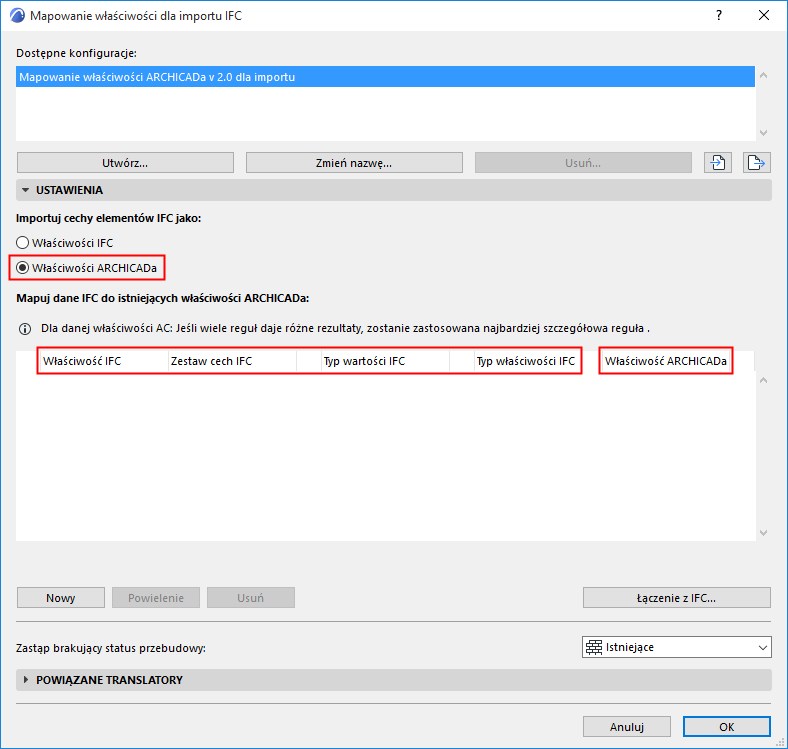Click the configurations list scroll-up arrow
The image size is (788, 749).
click(763, 75)
